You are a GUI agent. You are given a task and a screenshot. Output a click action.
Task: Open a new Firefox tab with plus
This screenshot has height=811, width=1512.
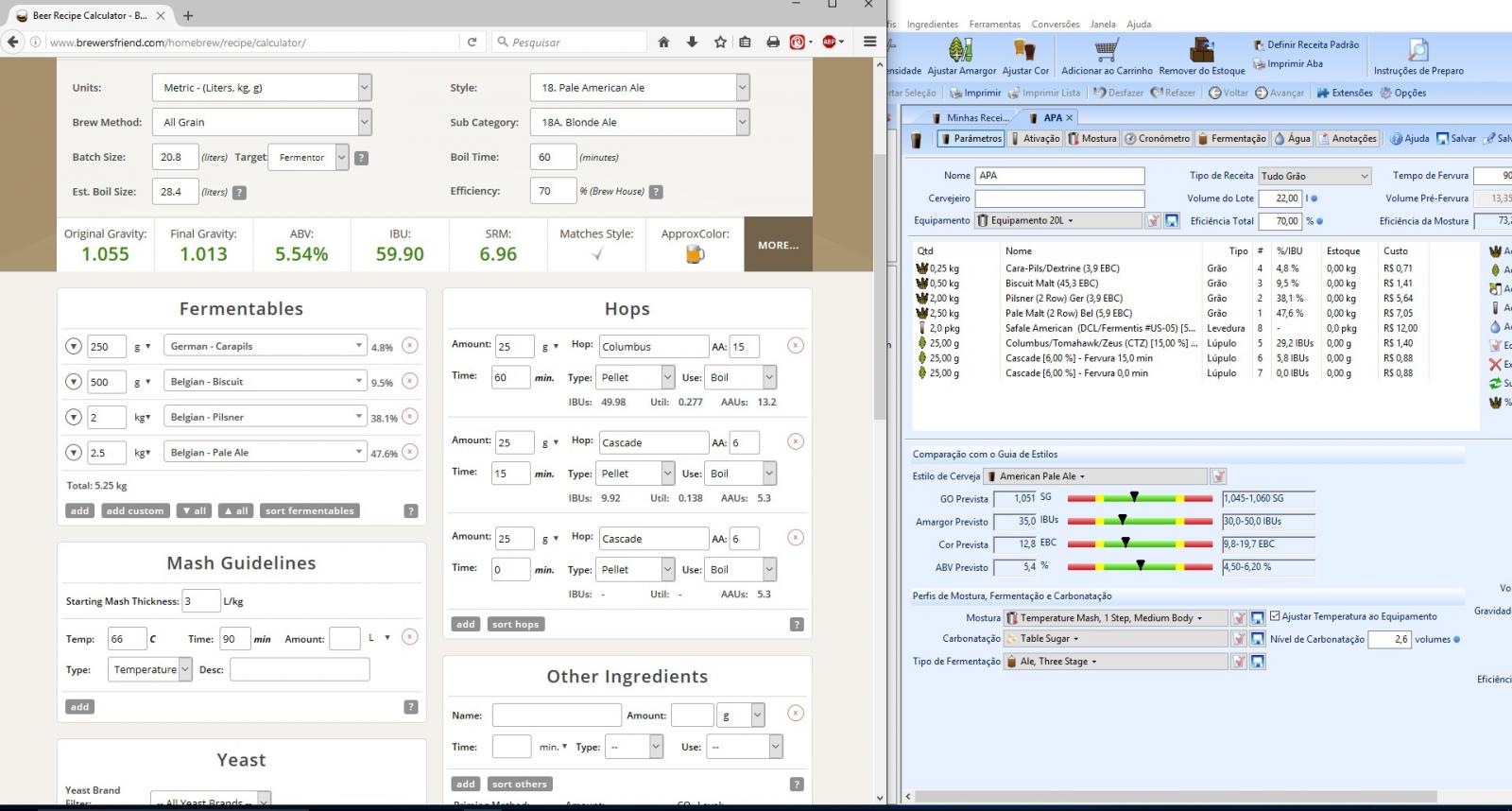click(x=188, y=15)
